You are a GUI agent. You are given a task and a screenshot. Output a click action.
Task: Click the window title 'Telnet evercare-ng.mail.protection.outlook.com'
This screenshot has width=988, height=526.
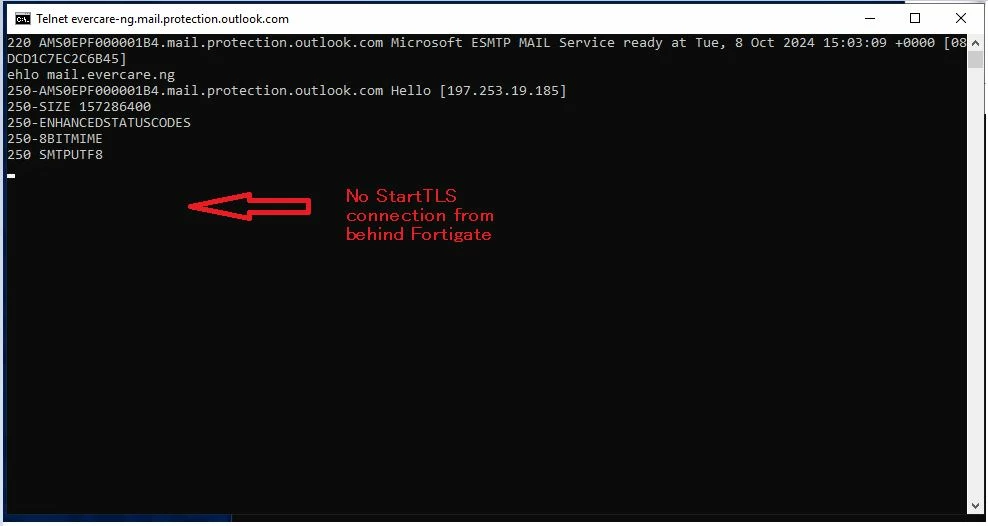163,19
